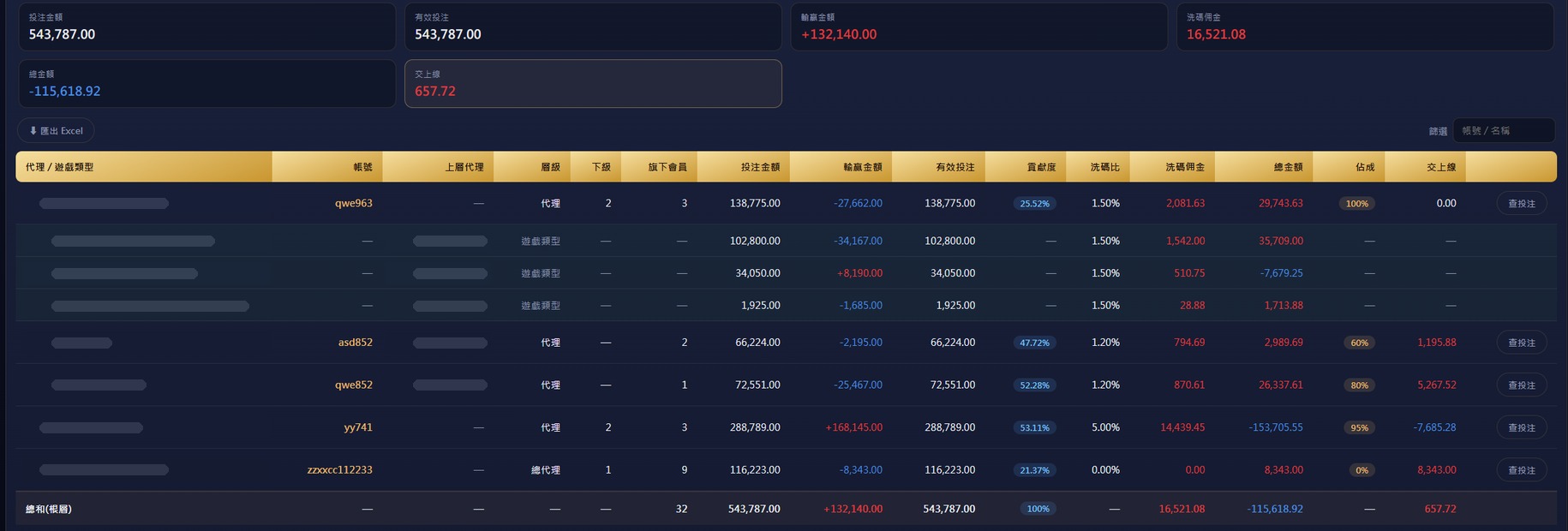This screenshot has width=1568, height=531.
Task: Click the 100% share badge for qwe963
Action: point(1357,204)
